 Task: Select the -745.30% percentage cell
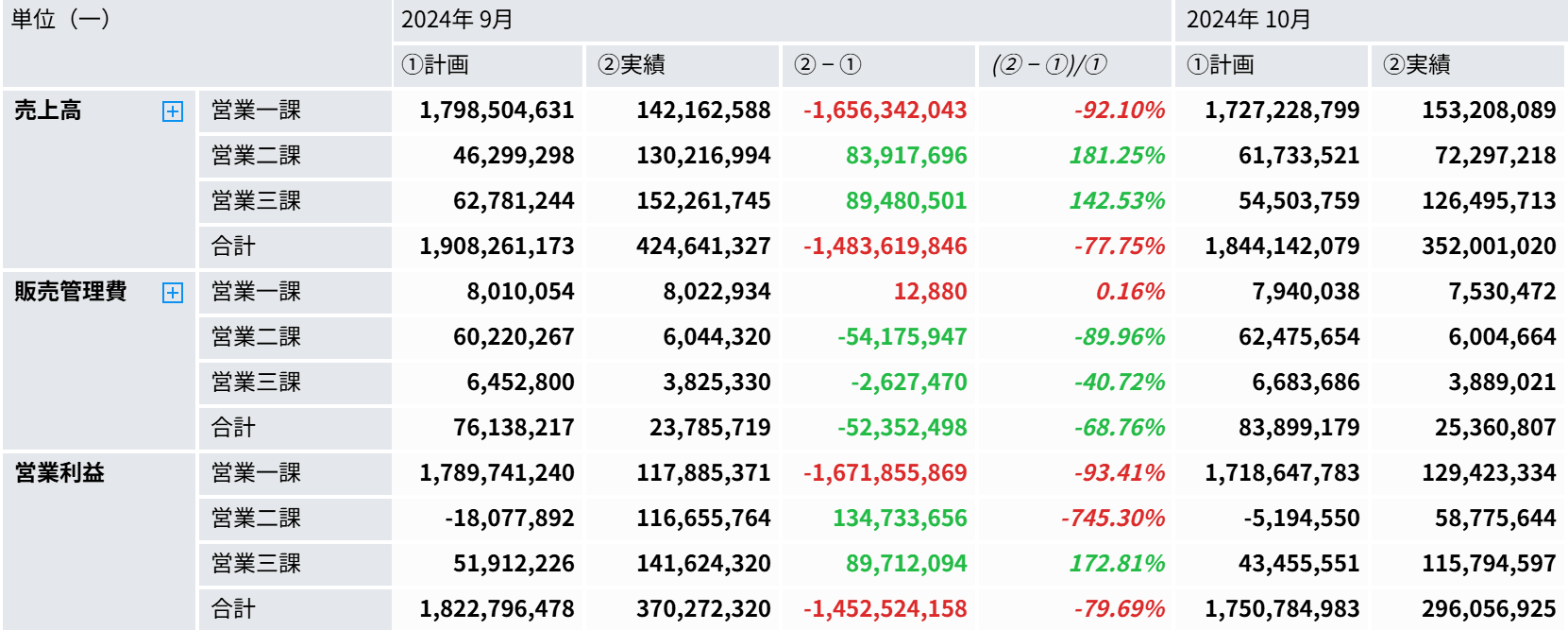[1112, 519]
